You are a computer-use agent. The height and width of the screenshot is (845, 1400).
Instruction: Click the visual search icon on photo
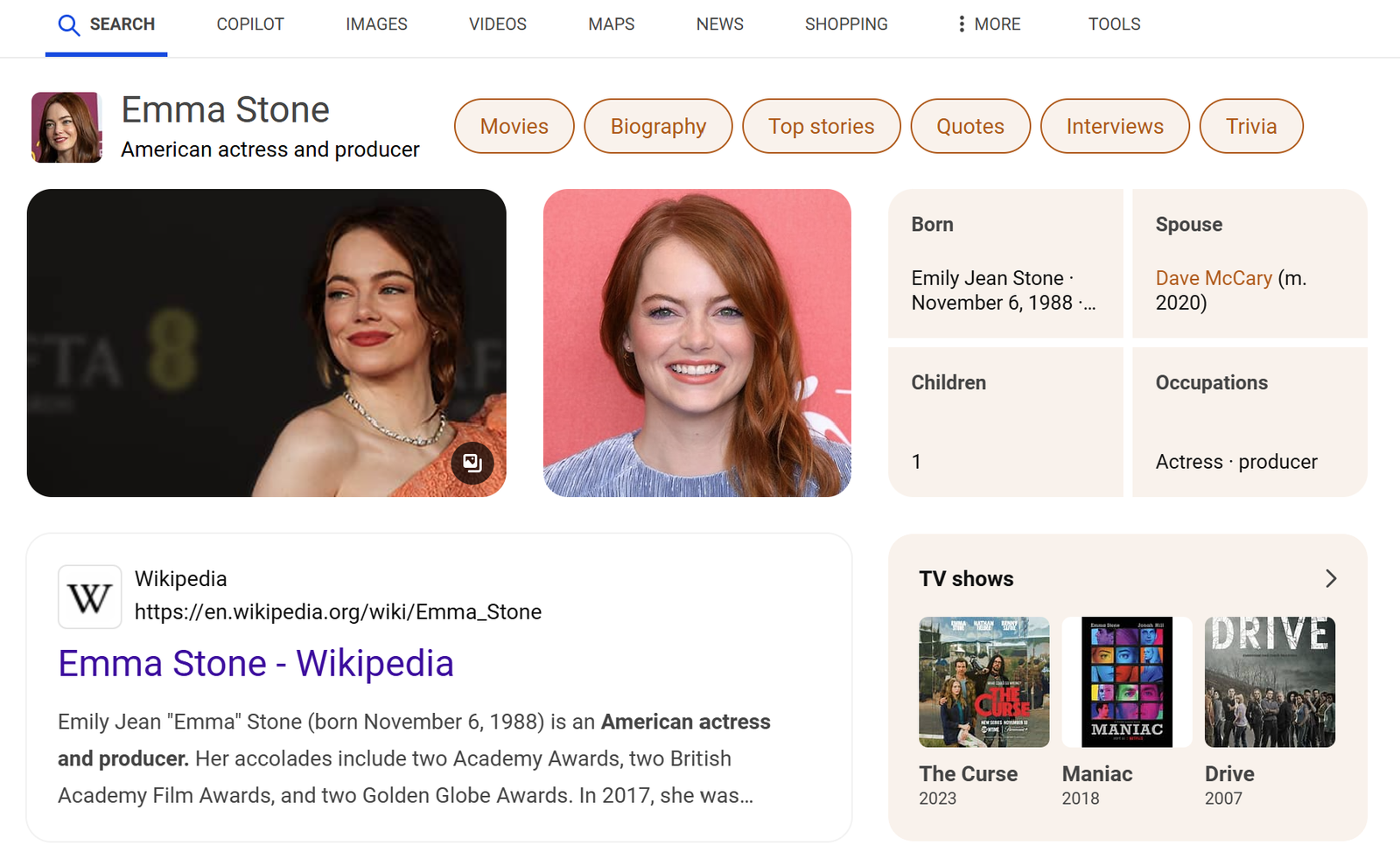[x=472, y=463]
